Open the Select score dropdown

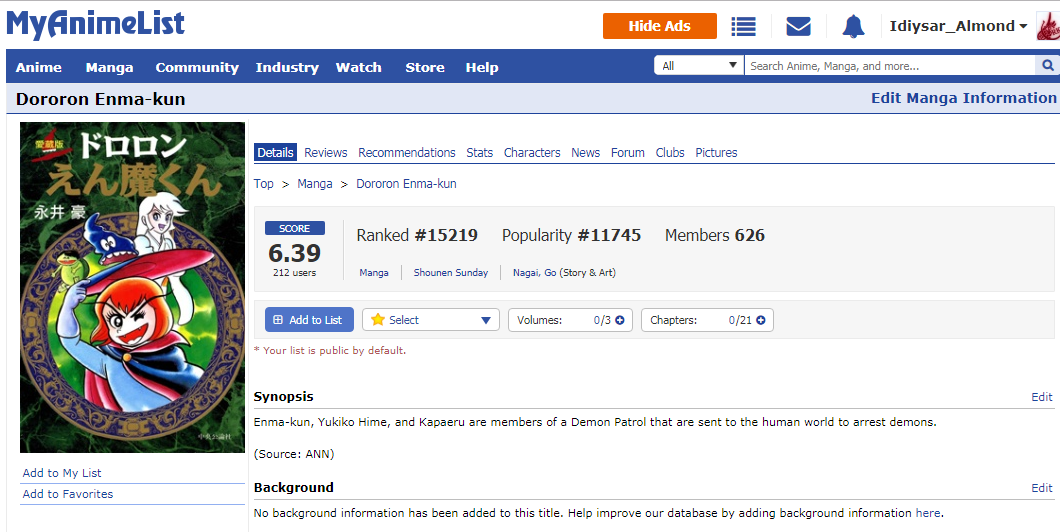coord(431,320)
